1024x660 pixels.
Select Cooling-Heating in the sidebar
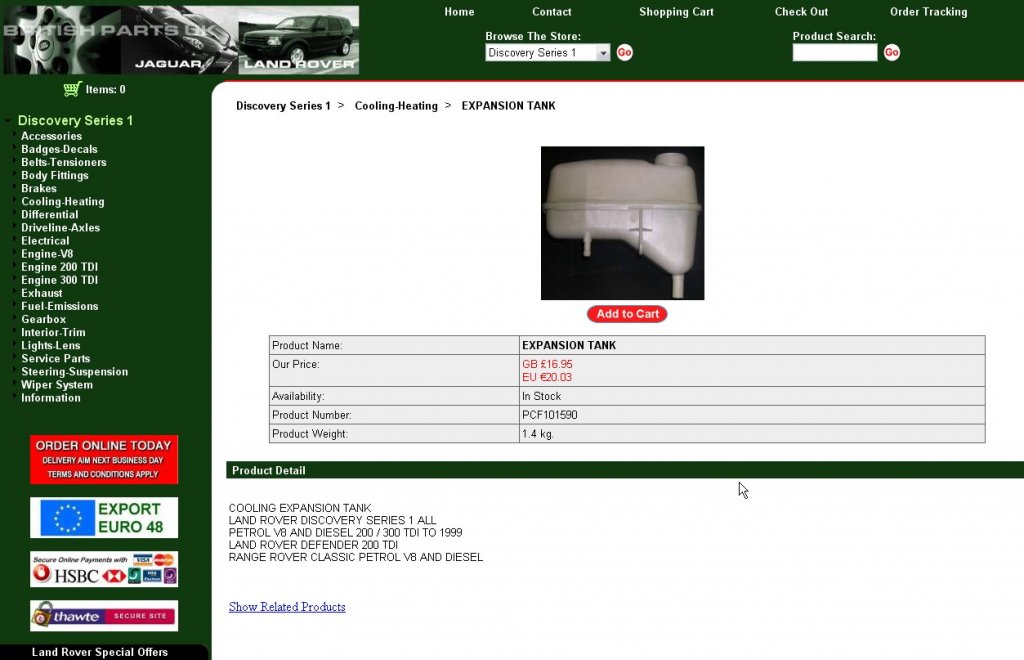point(63,202)
